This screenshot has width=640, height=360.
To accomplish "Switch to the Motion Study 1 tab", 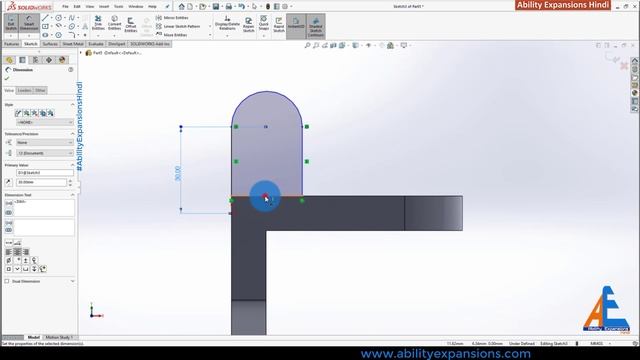I will pos(59,337).
